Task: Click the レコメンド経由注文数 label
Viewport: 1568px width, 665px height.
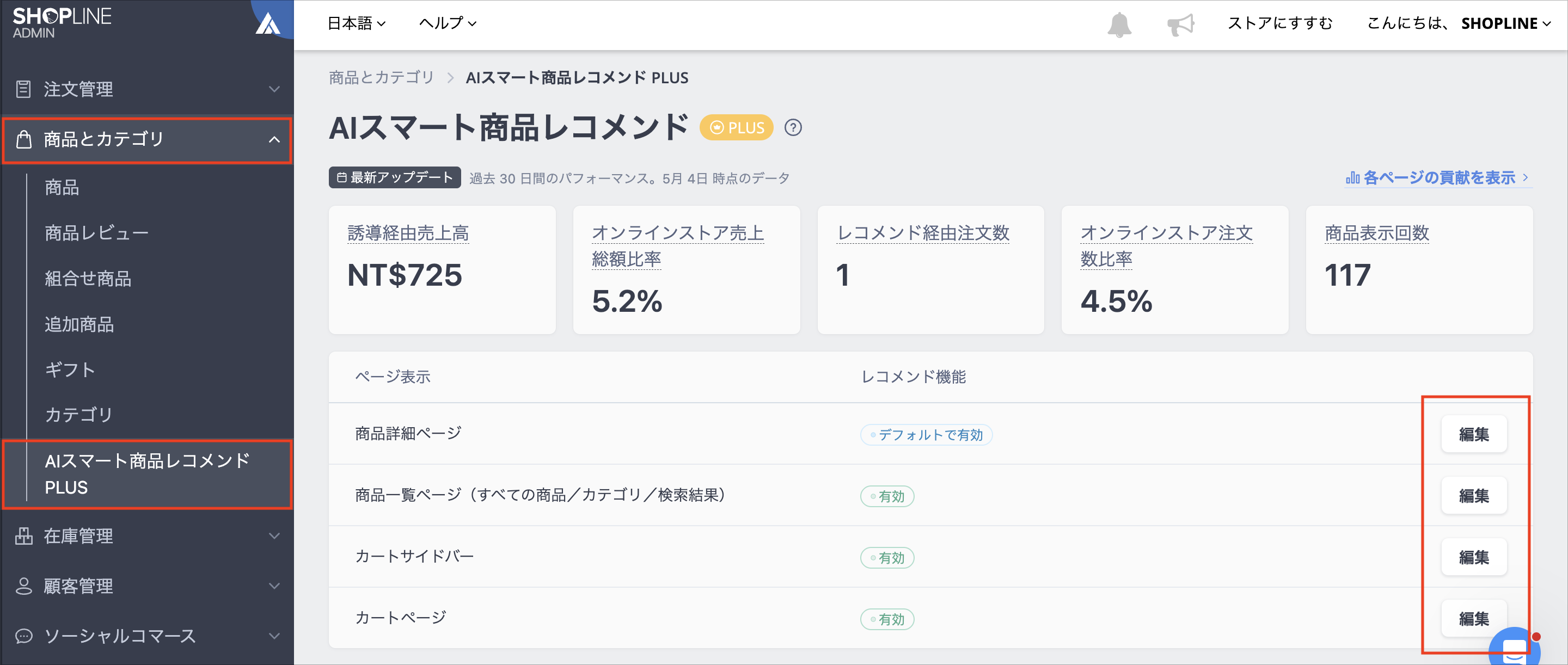Action: tap(923, 233)
